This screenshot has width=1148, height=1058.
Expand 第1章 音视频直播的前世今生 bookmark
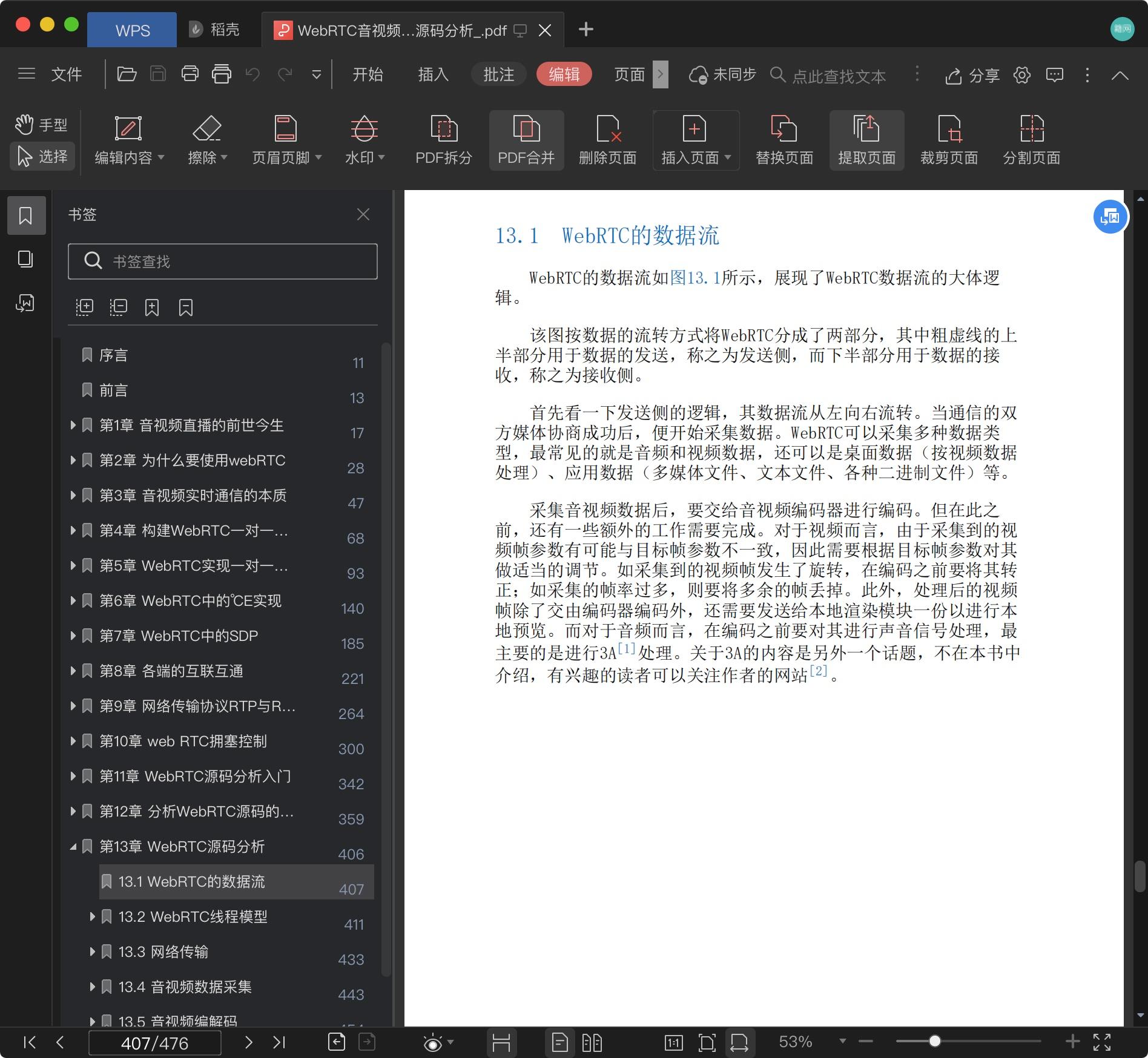(x=73, y=425)
